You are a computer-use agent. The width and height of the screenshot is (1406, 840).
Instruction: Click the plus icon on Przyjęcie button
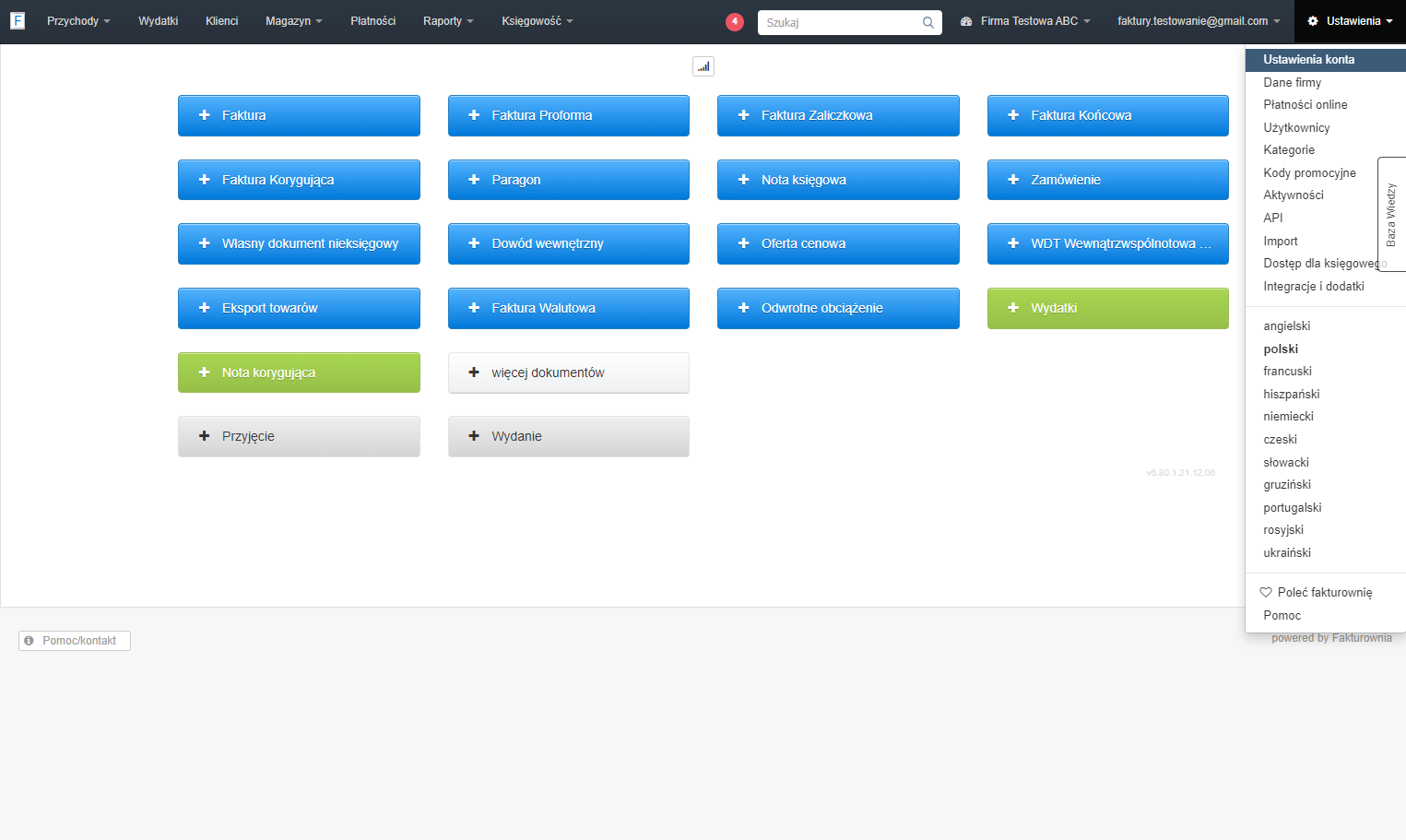point(205,436)
